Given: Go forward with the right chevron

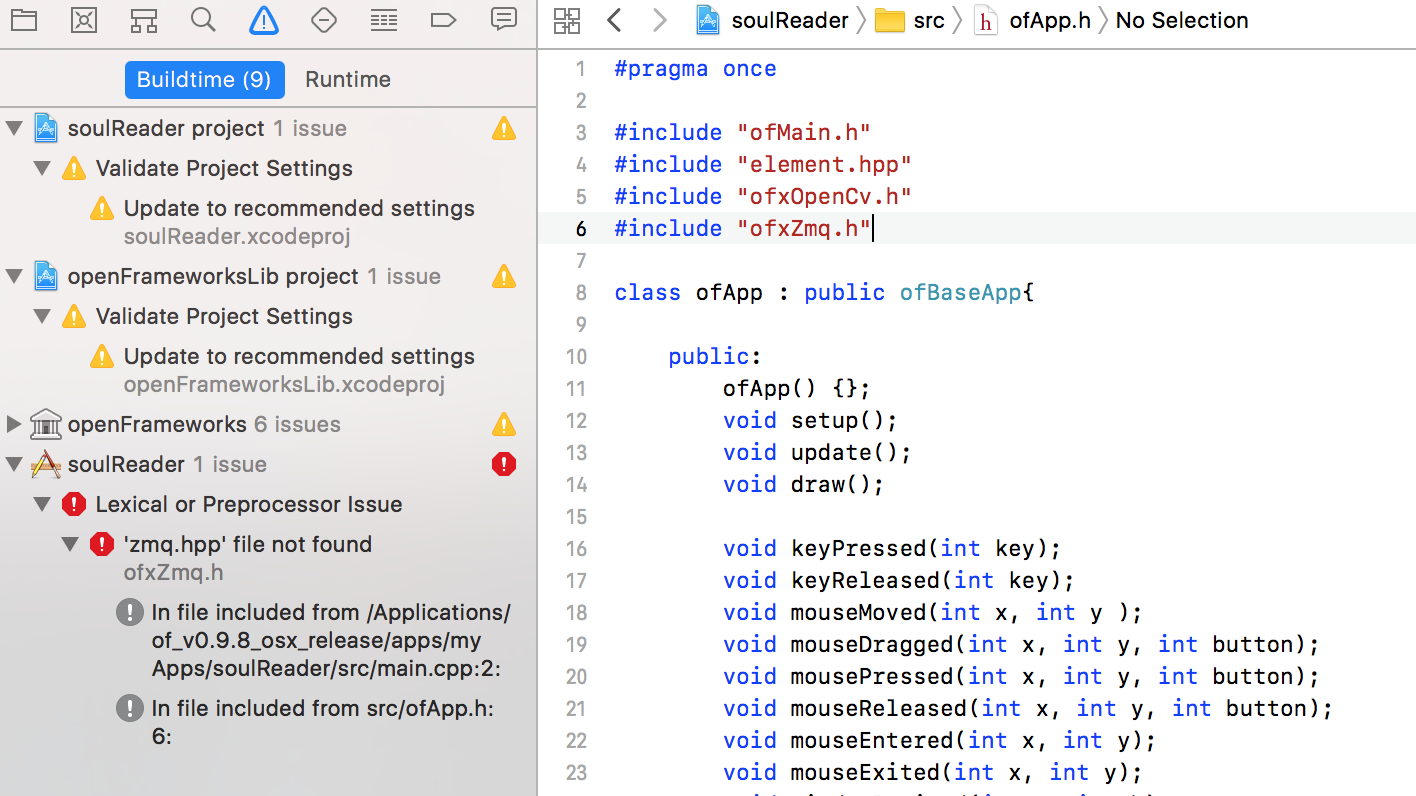Looking at the screenshot, I should tap(659, 20).
